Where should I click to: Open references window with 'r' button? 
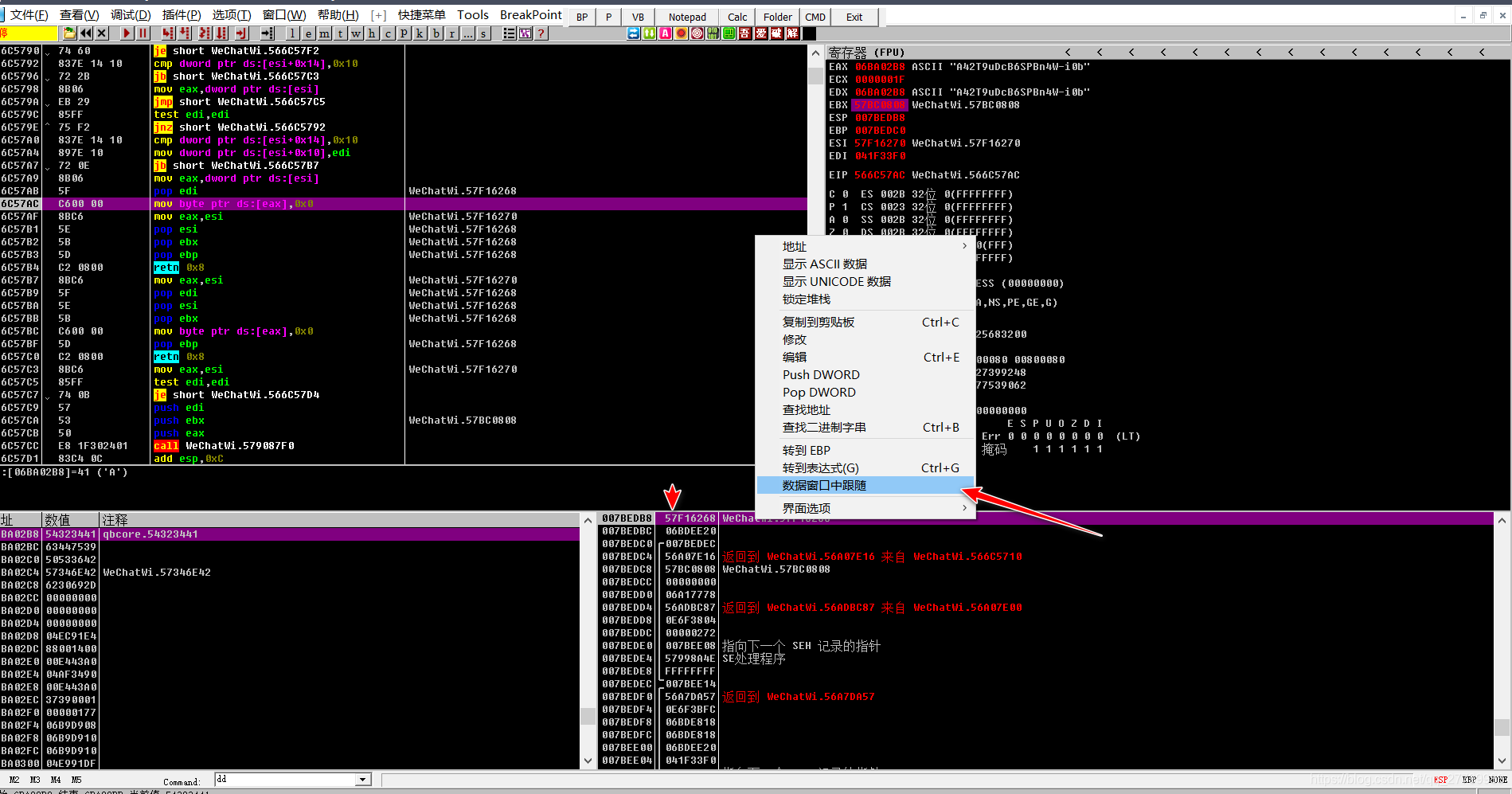(452, 33)
